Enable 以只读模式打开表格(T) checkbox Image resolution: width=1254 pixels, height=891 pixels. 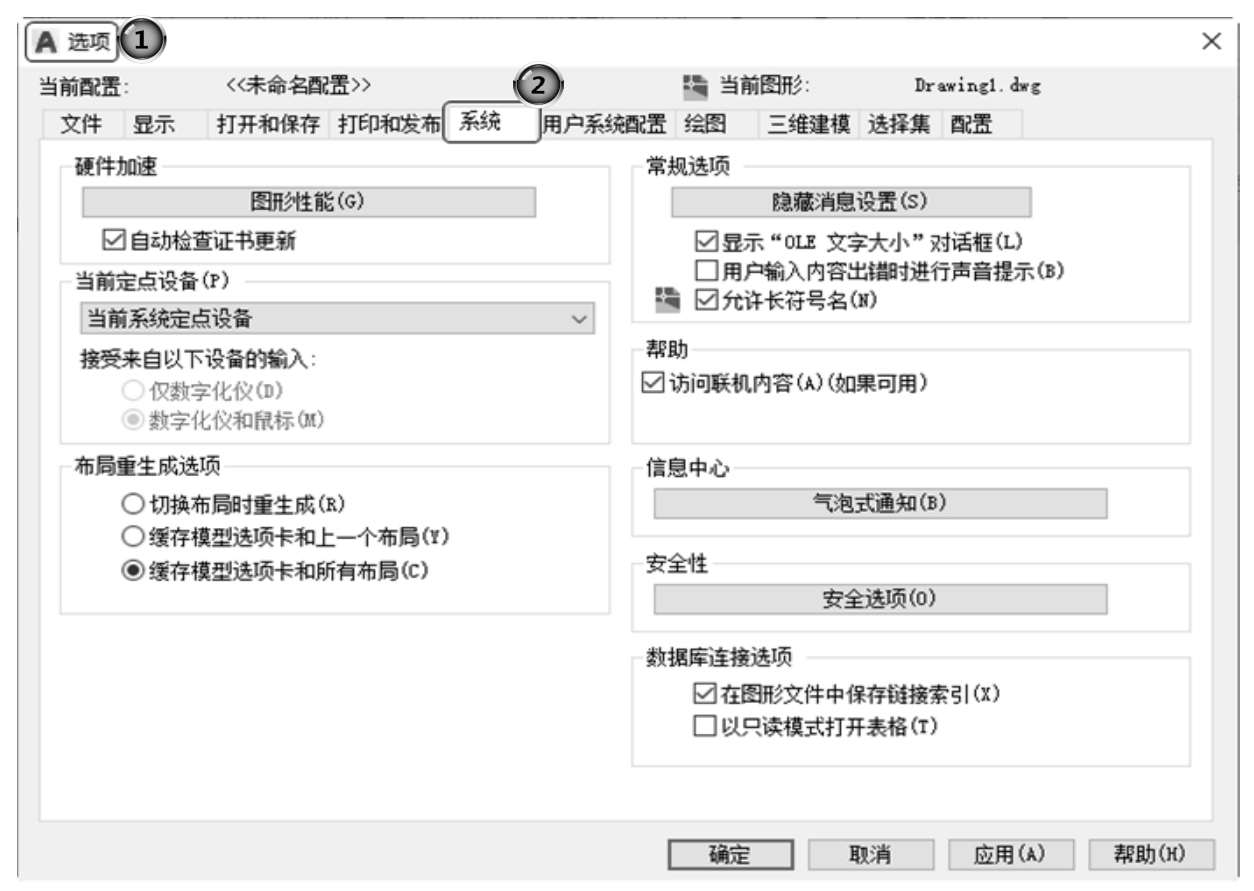pos(703,727)
